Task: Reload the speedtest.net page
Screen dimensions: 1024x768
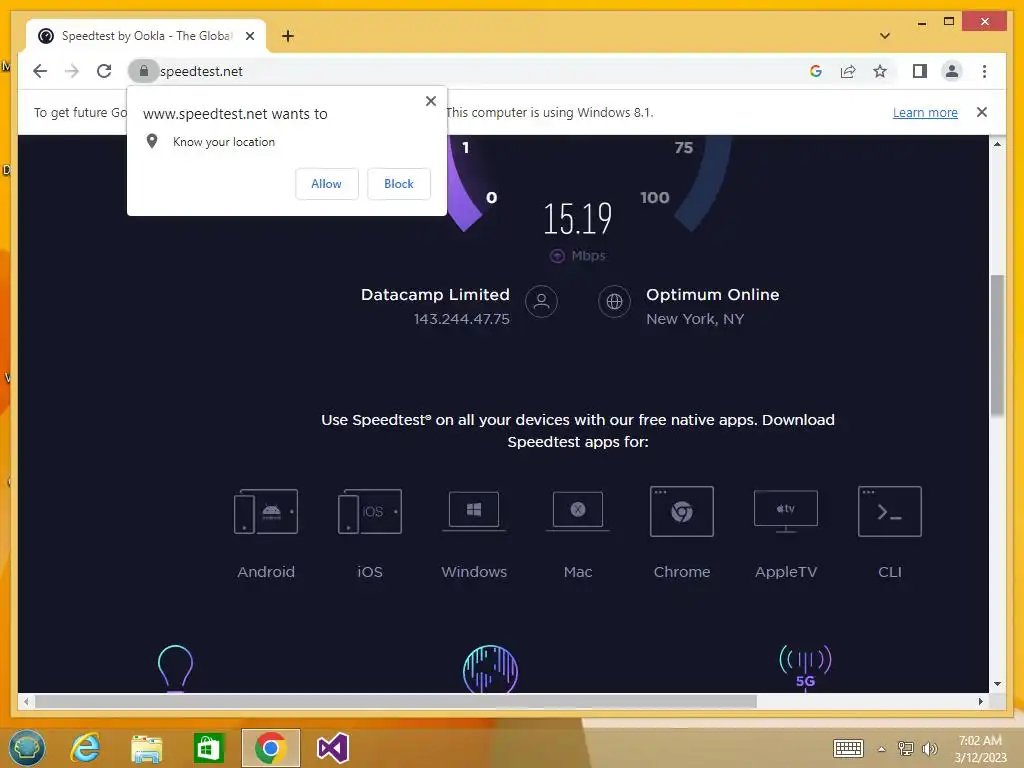Action: tap(104, 71)
